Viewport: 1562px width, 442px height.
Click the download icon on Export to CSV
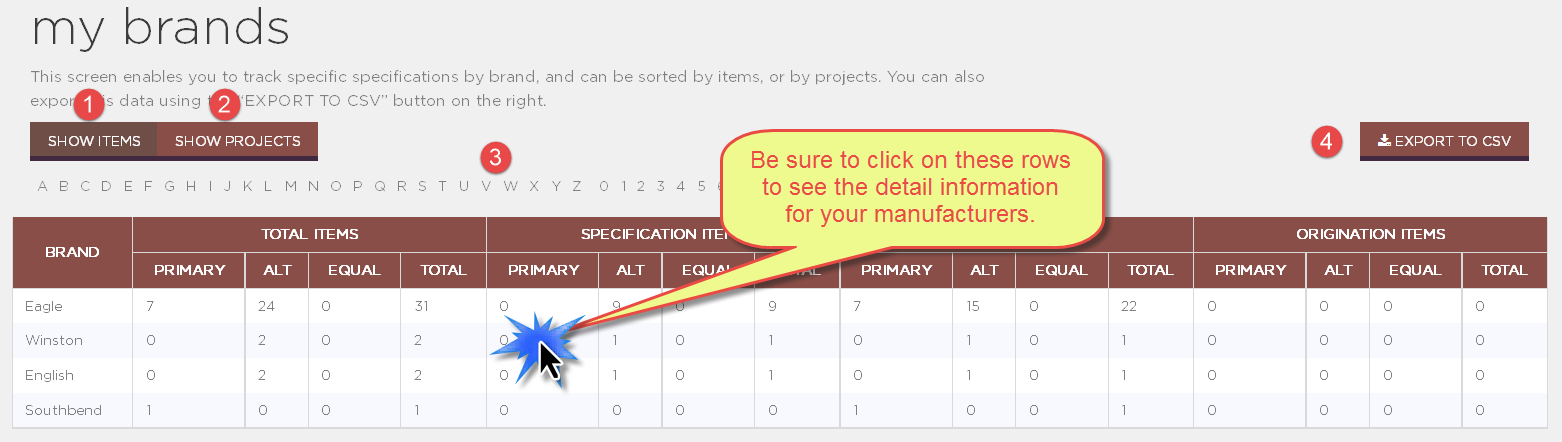pos(1384,141)
